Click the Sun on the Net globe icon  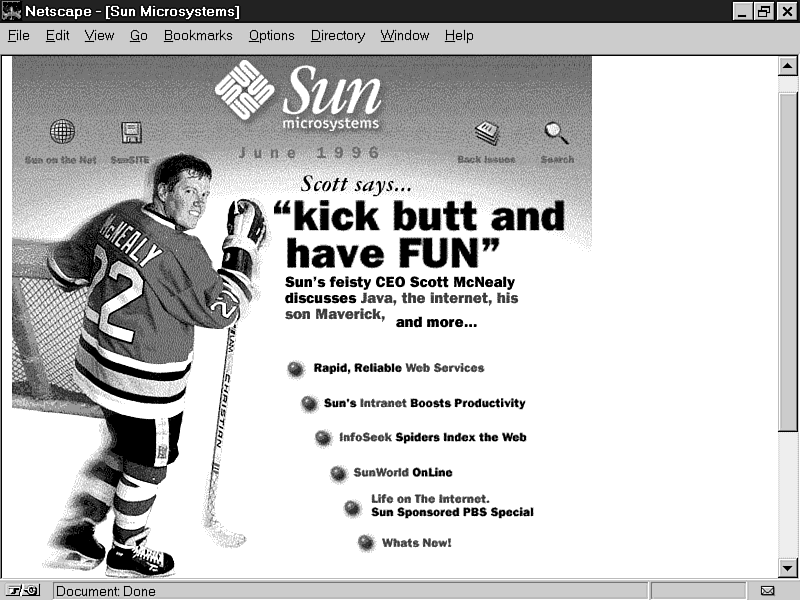tap(62, 132)
